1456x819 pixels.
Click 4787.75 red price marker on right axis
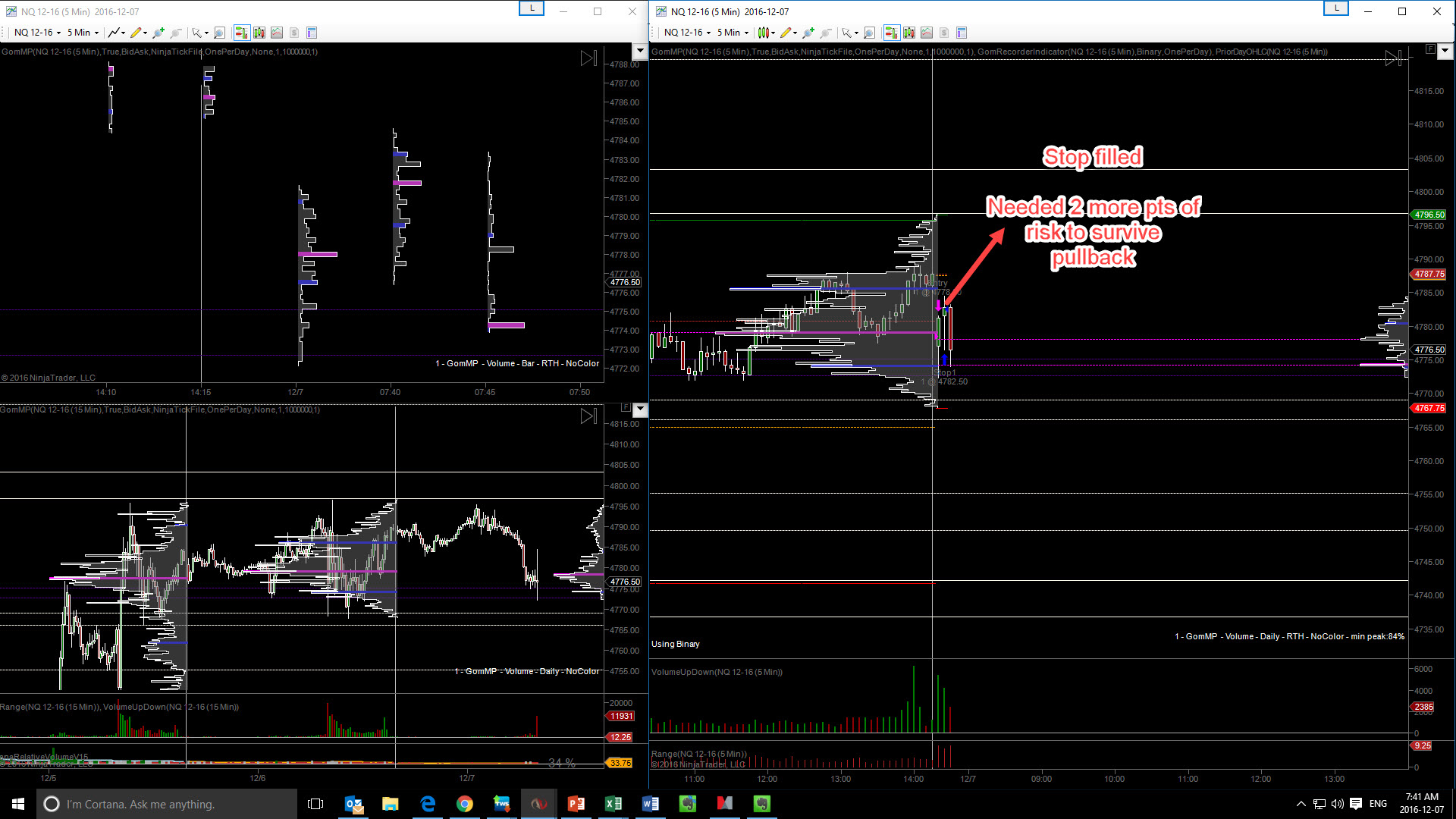tap(1429, 275)
